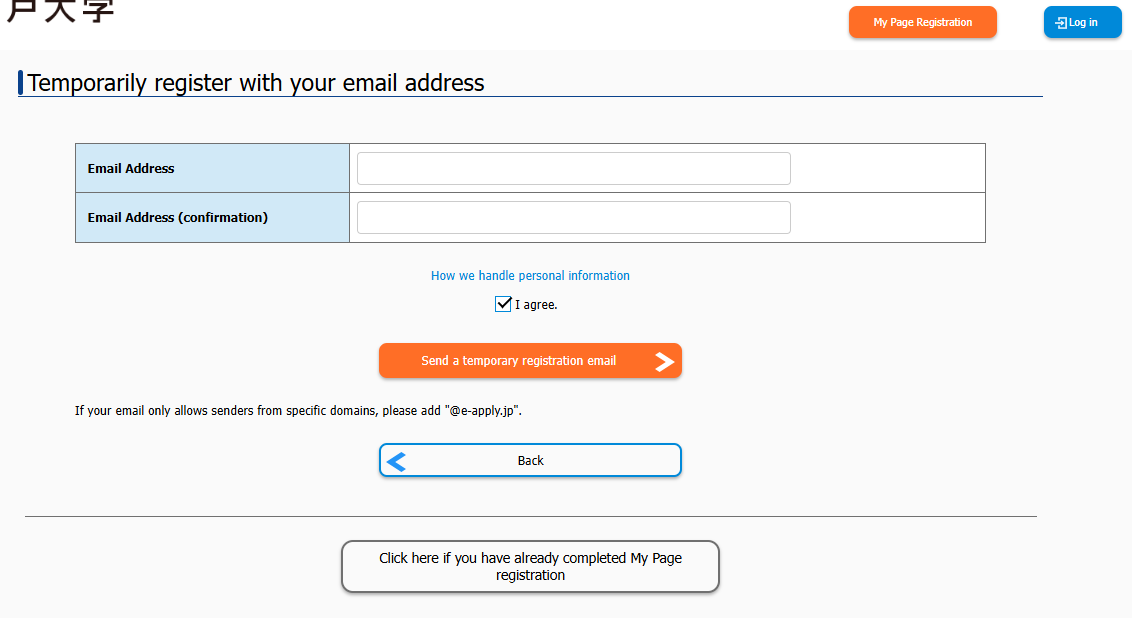Open "How we handle personal information" link

tap(530, 276)
